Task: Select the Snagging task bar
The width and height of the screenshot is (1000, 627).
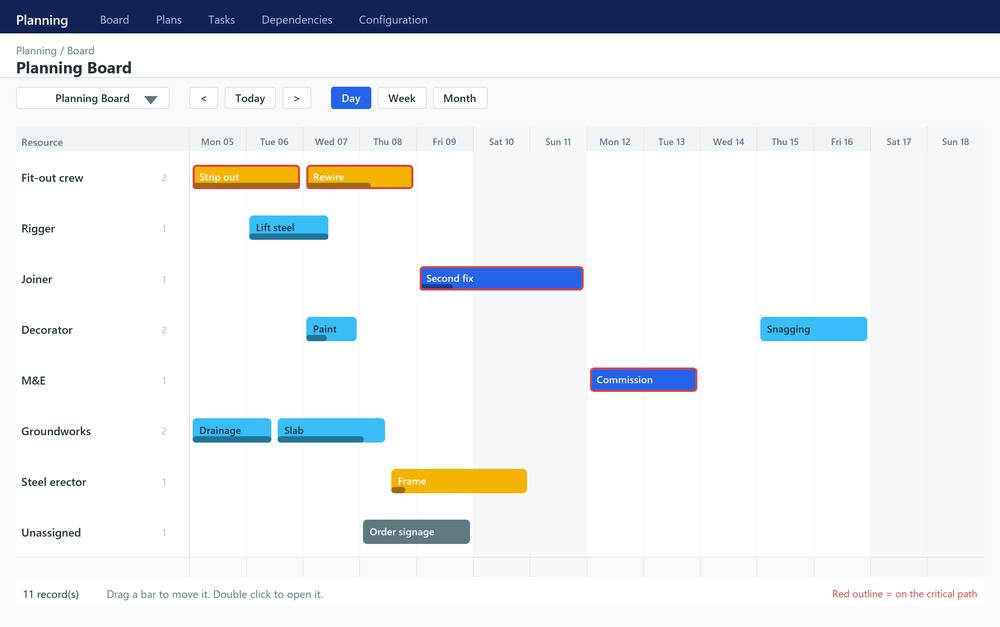Action: [814, 329]
